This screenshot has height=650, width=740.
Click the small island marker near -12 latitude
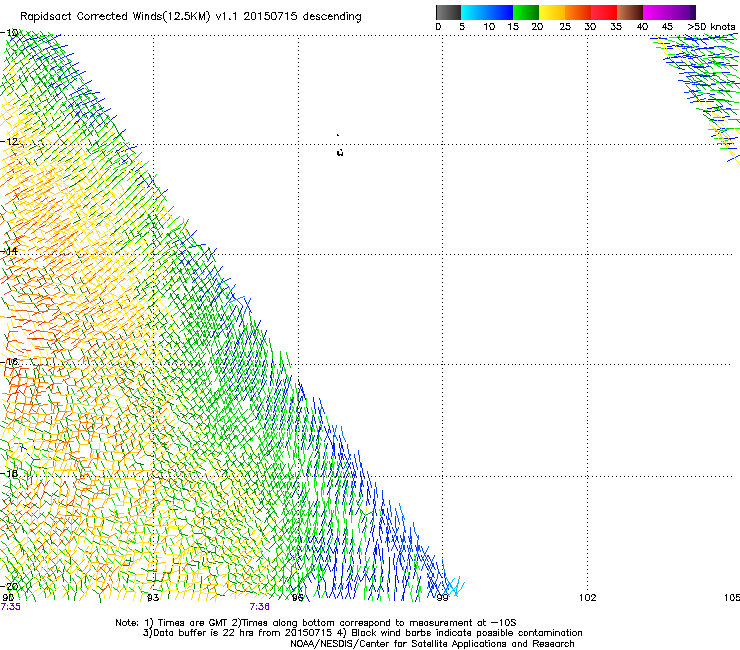pos(340,152)
